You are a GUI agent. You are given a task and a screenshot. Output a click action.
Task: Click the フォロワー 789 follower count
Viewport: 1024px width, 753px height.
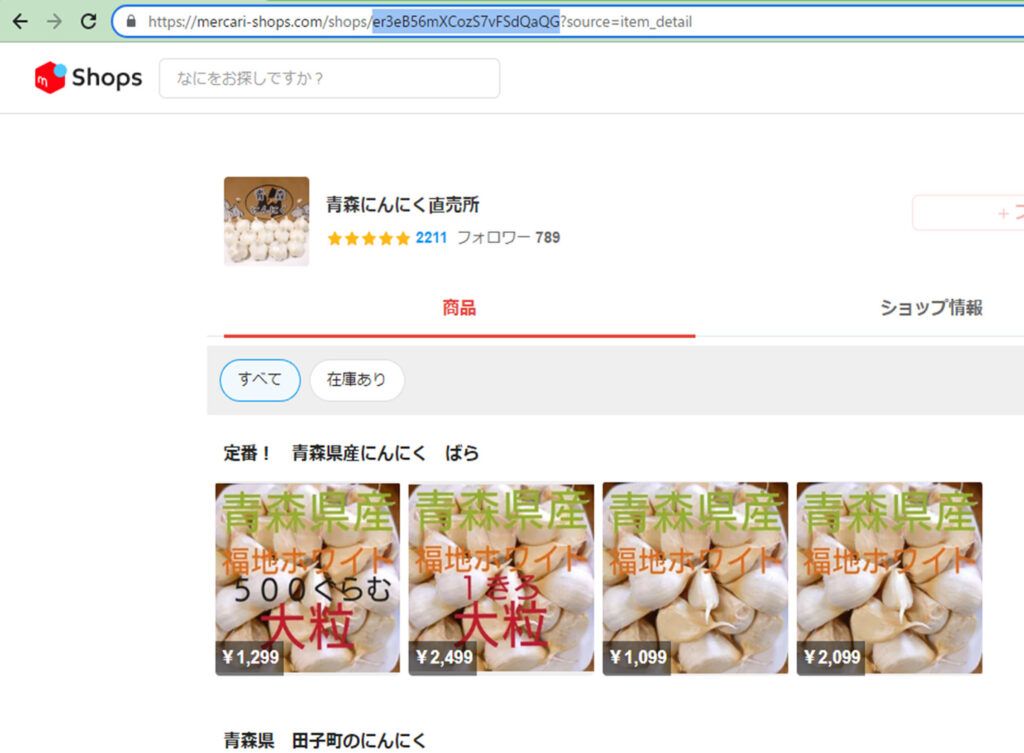coord(508,238)
